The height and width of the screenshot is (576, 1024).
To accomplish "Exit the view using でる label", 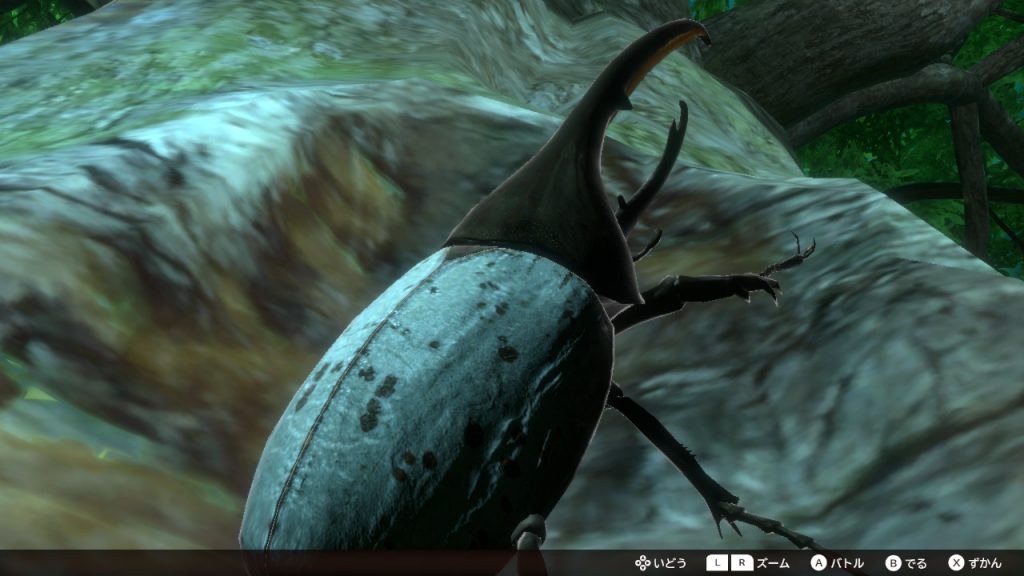I will 916,563.
